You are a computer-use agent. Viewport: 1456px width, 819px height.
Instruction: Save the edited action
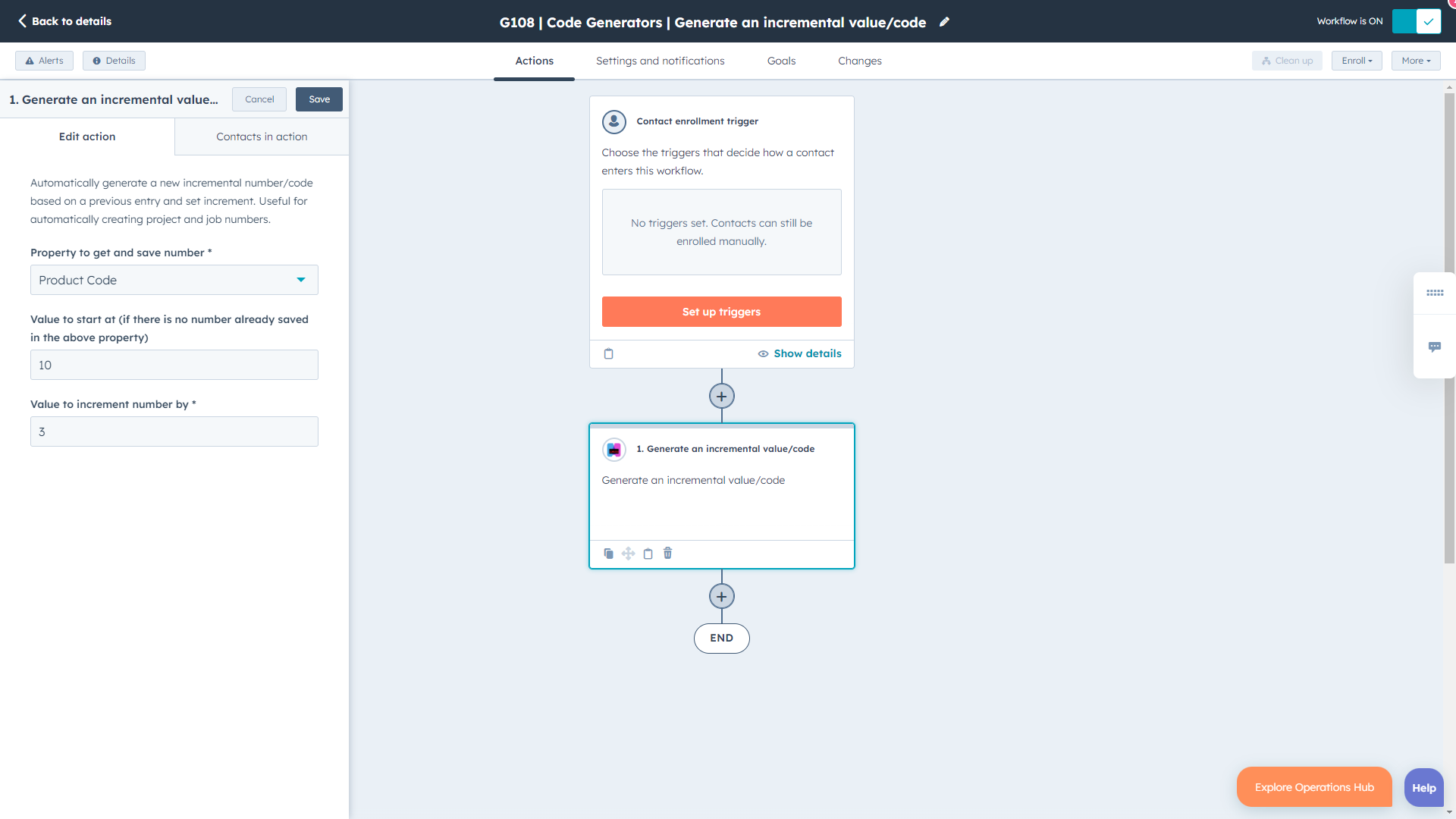(x=318, y=99)
